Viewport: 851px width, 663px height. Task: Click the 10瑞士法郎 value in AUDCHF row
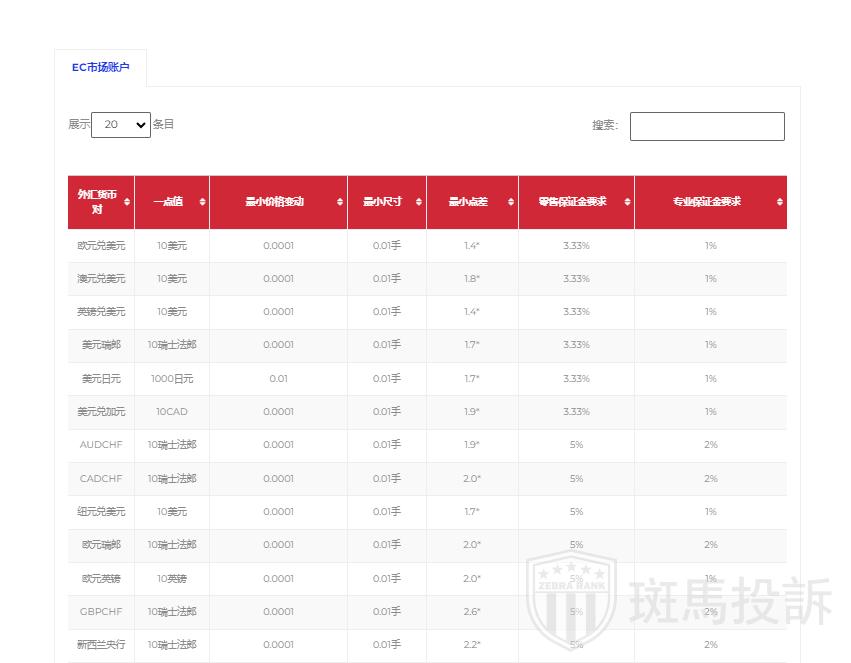172,445
